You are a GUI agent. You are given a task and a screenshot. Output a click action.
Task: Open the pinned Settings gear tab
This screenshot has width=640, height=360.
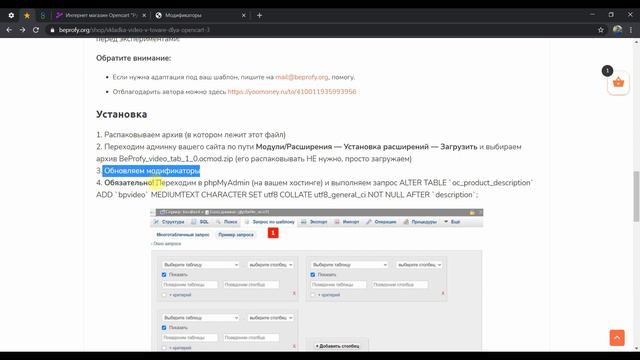(x=11, y=15)
